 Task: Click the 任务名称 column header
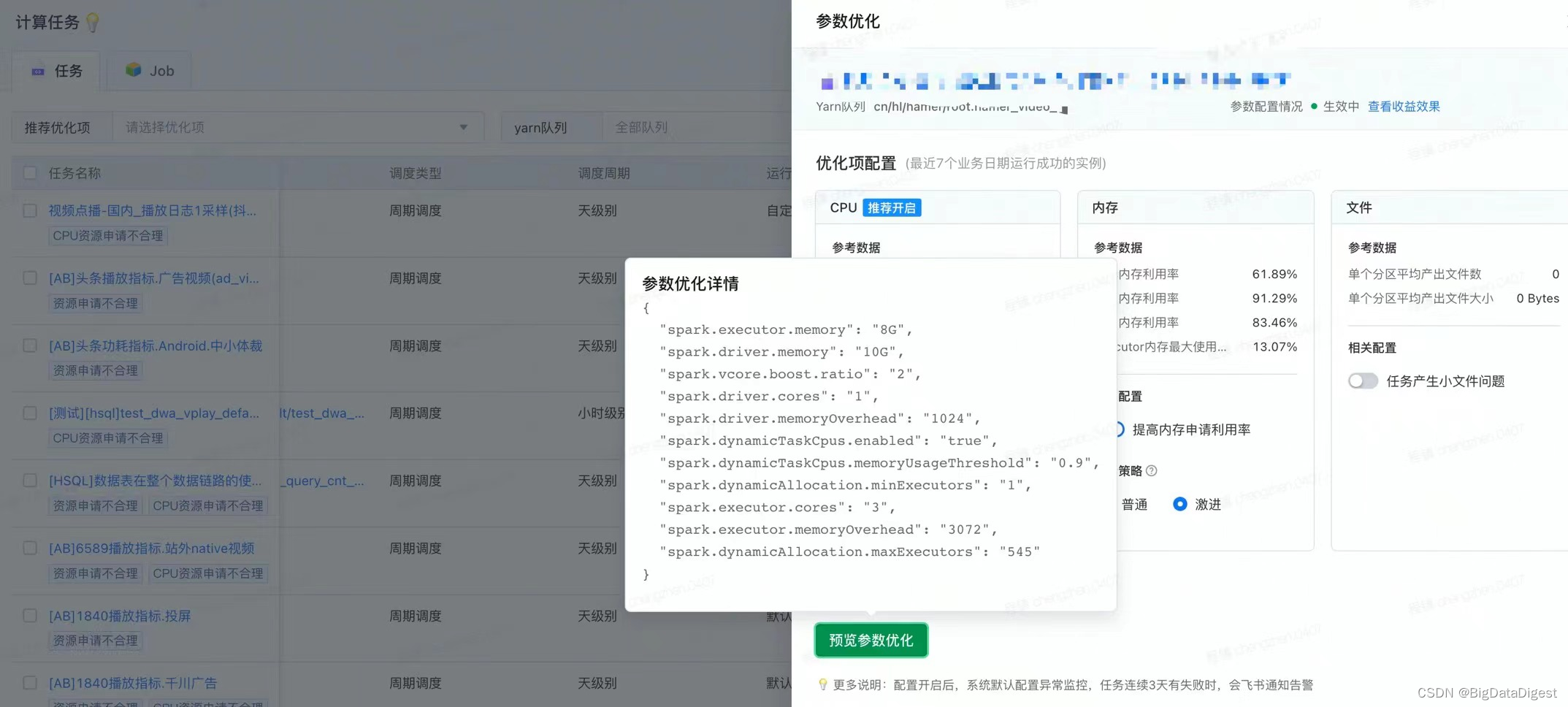74,173
